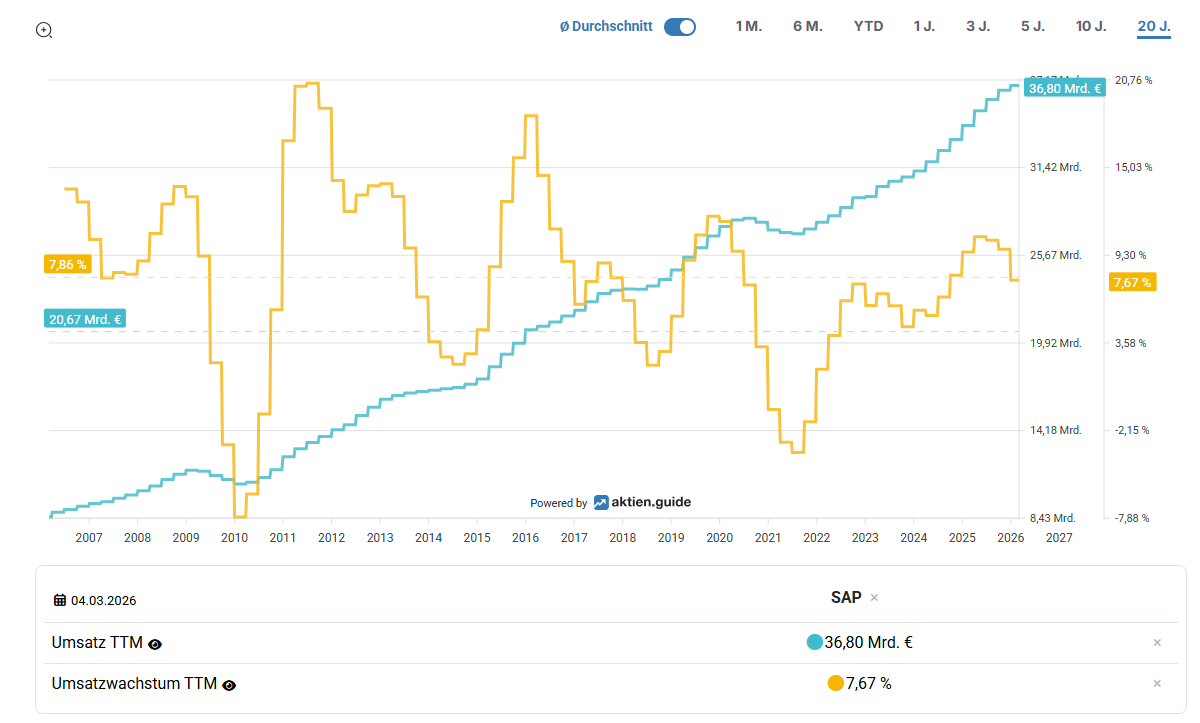Toggle the Durchschnitt average switch
1200x723 pixels.
tap(679, 27)
